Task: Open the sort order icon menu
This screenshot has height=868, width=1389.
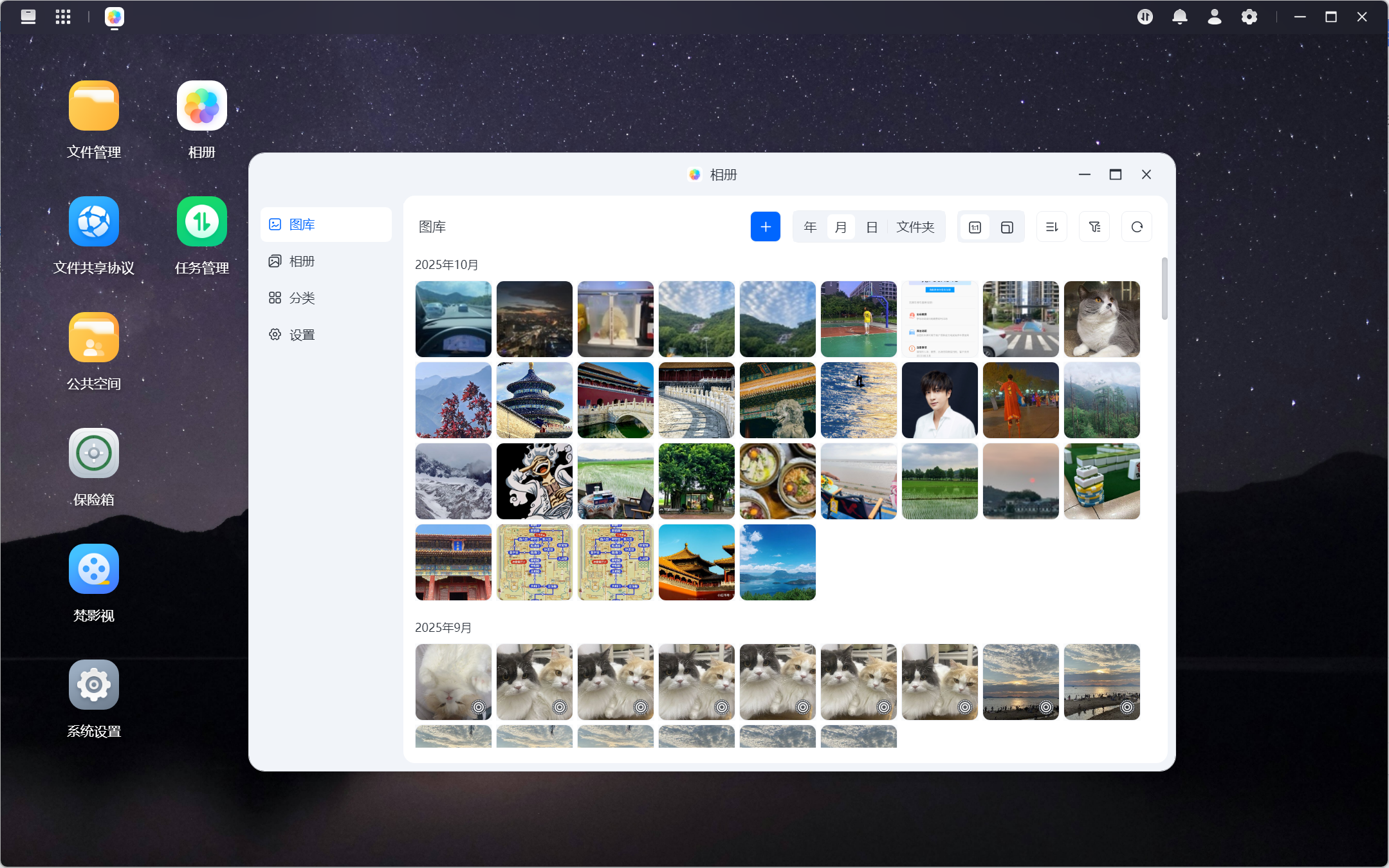Action: pos(1052,226)
